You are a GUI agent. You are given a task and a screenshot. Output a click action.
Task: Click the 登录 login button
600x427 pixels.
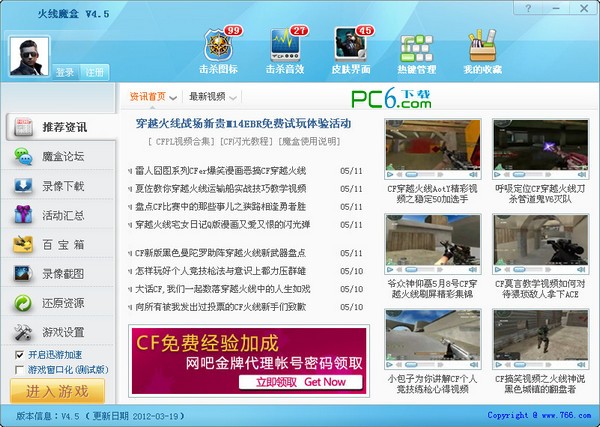(x=65, y=72)
